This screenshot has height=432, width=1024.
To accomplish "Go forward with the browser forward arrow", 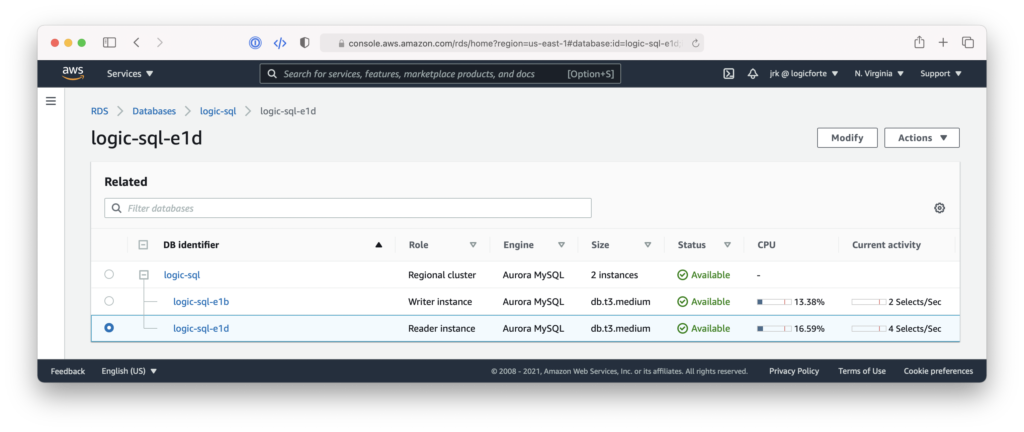I will (160, 42).
